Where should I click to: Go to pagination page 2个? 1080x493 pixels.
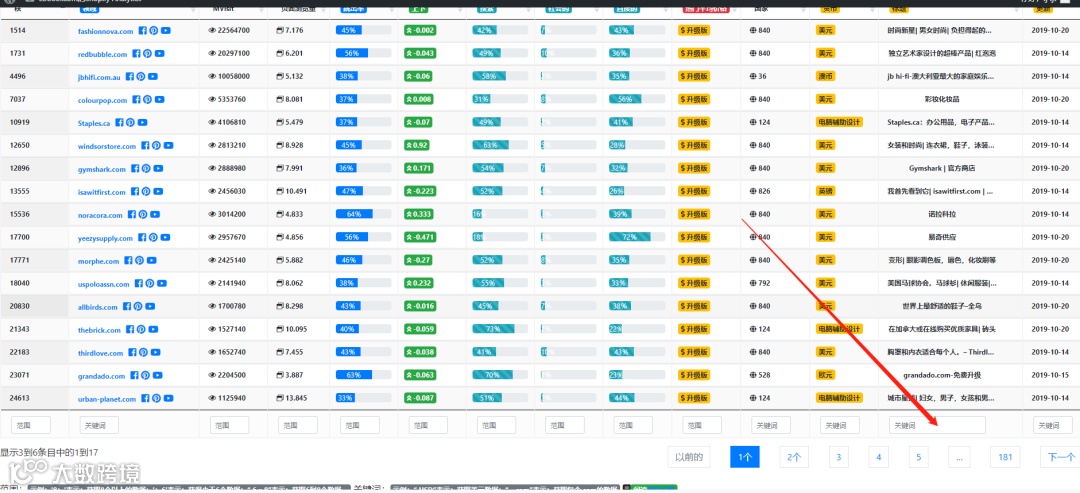794,457
